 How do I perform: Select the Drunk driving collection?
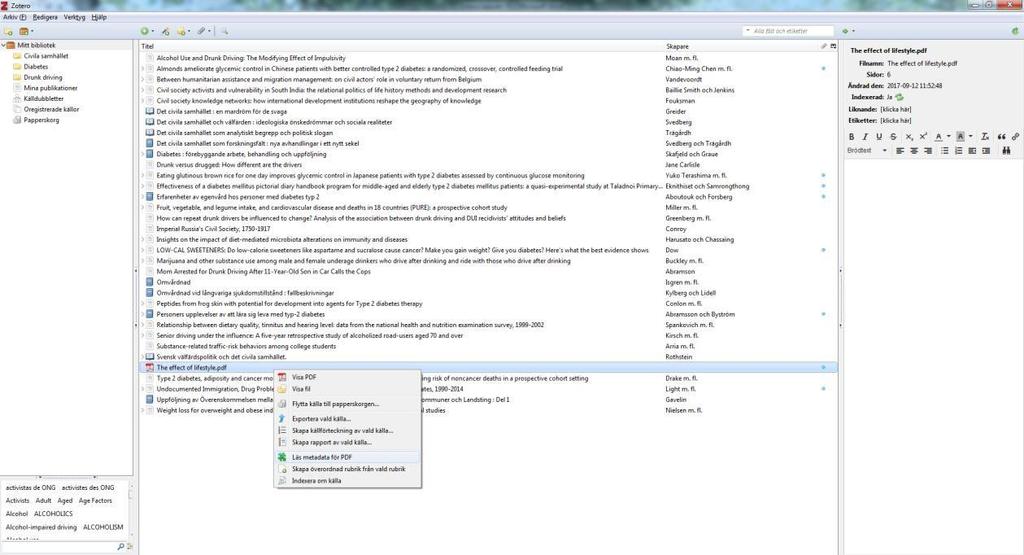pos(42,77)
